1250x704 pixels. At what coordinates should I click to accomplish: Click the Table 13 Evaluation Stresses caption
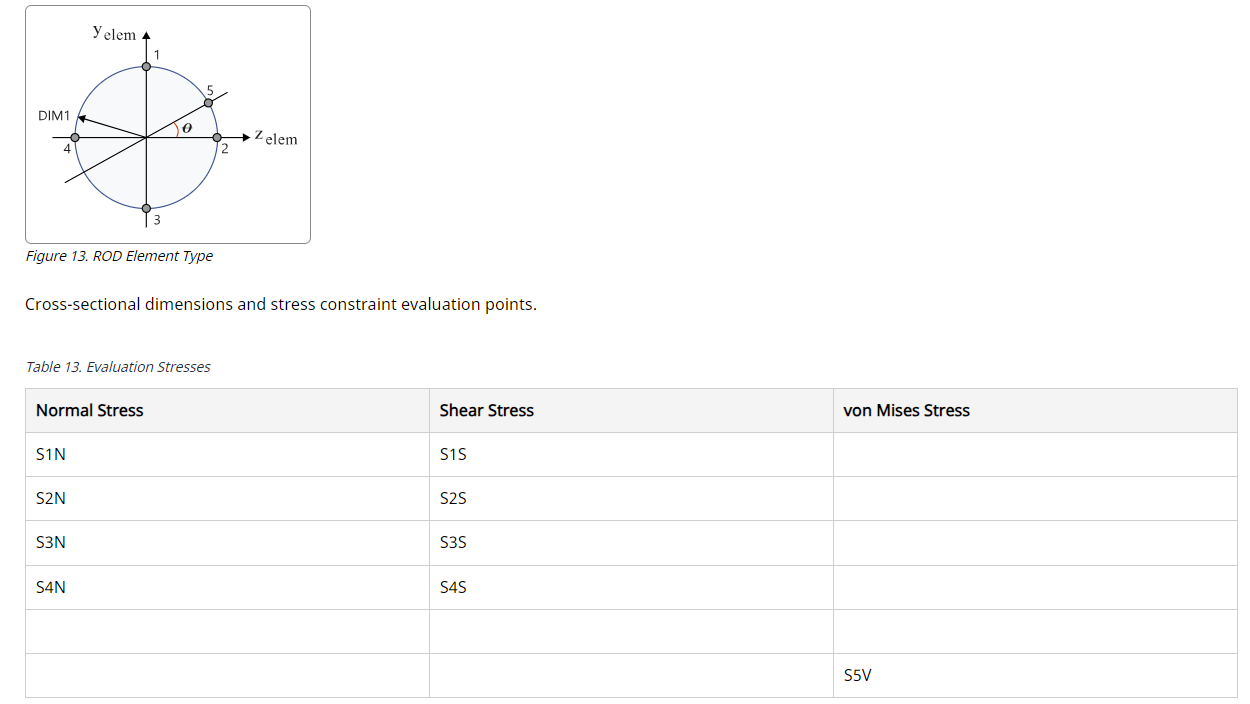(x=118, y=367)
